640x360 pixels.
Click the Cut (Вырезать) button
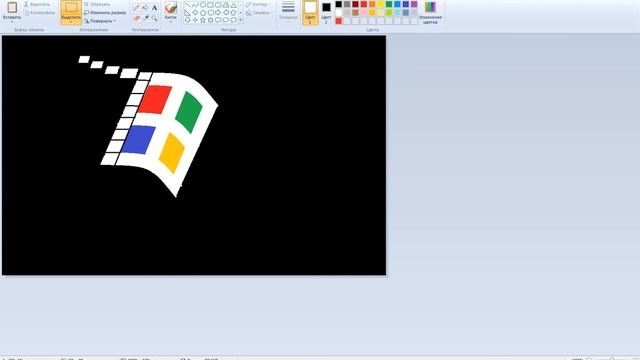pos(37,4)
